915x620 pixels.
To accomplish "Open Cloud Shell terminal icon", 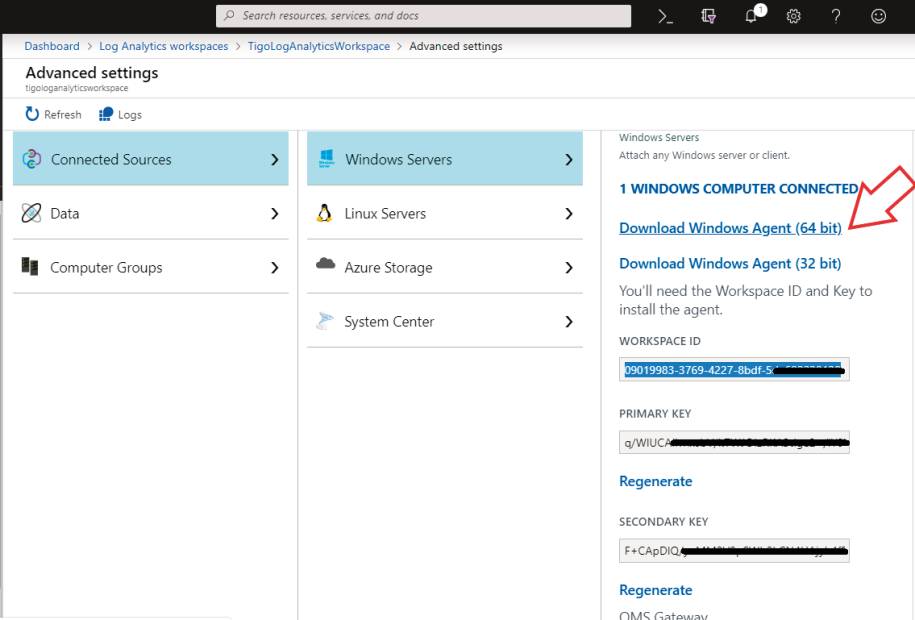I will [665, 16].
